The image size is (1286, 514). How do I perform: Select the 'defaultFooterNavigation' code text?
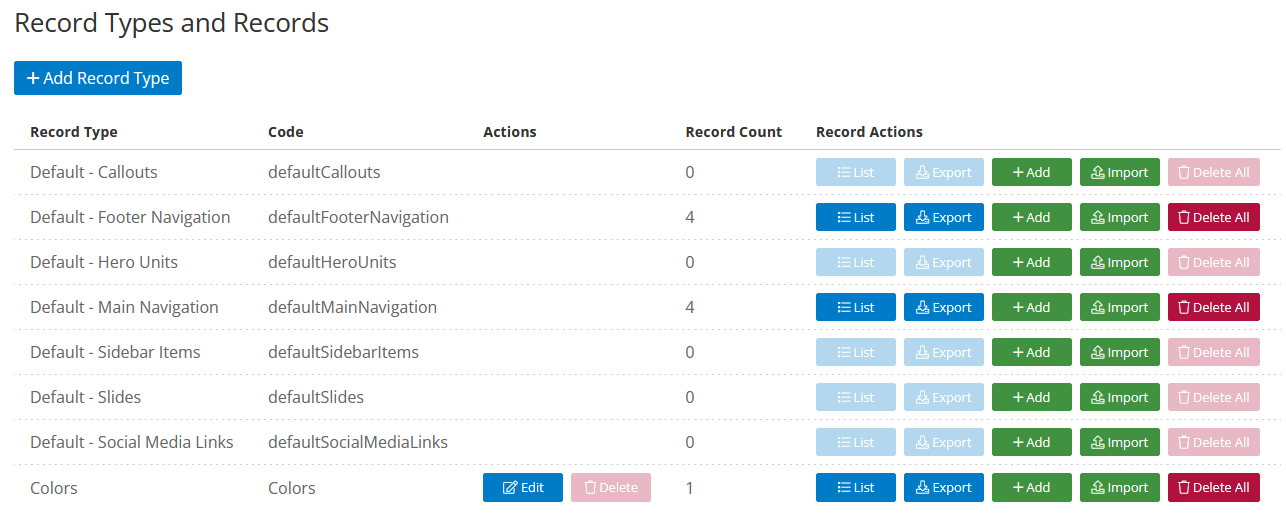tap(358, 217)
